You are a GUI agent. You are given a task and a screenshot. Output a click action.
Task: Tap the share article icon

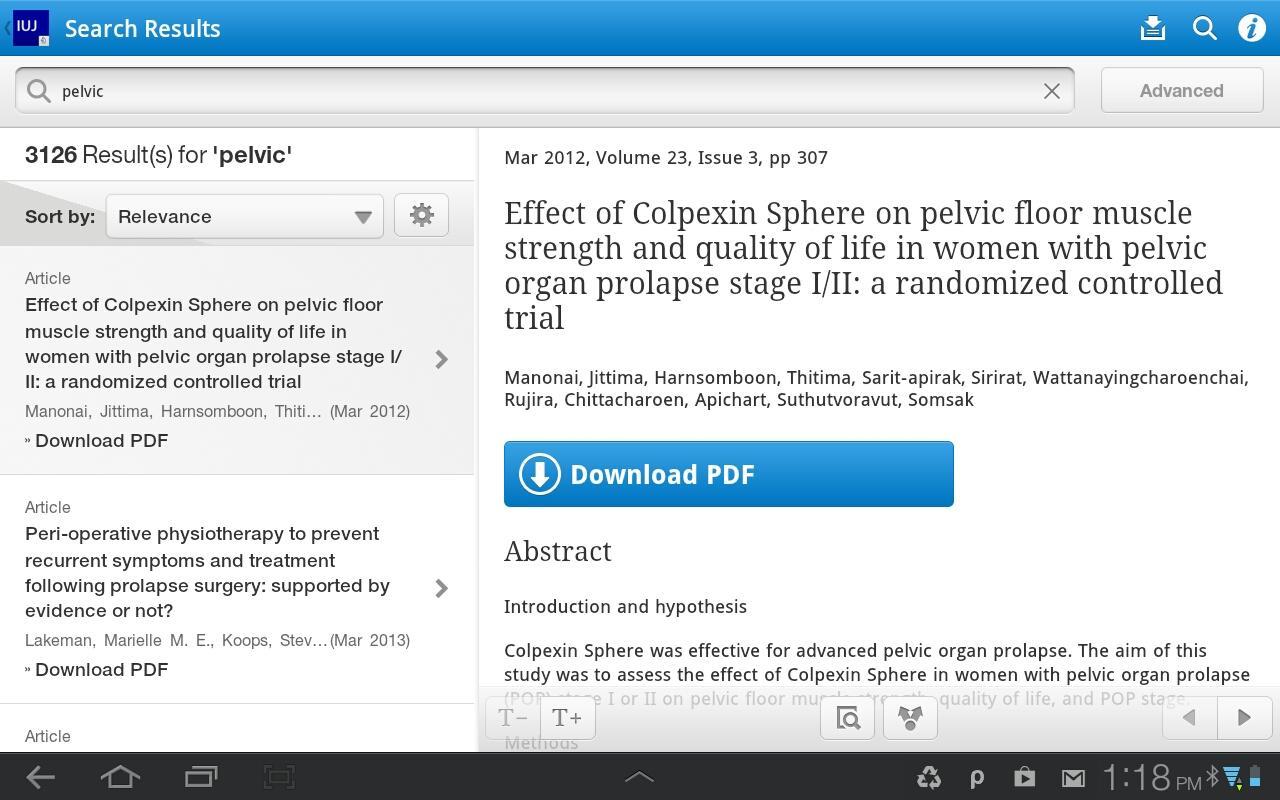[910, 718]
